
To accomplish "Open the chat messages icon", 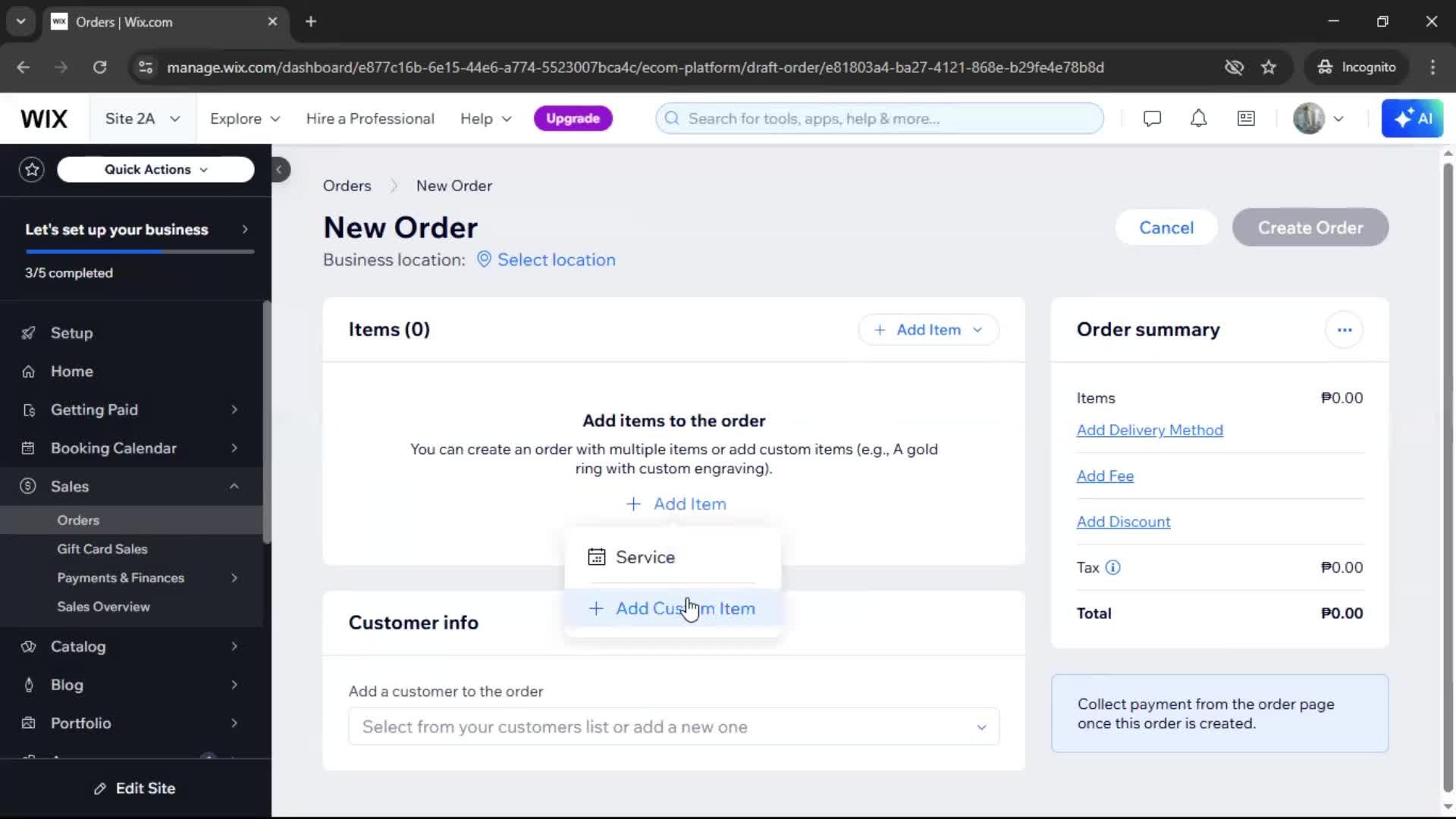I will [1152, 118].
